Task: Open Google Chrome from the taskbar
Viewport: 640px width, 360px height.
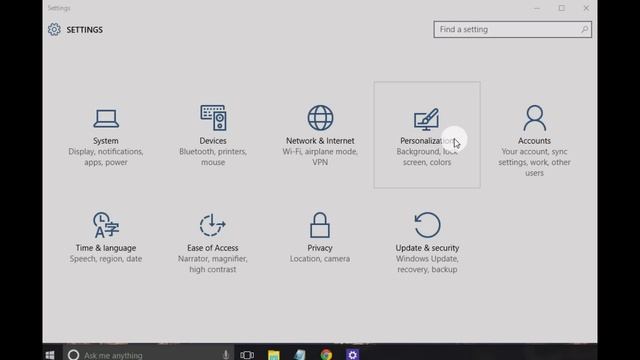Action: tap(326, 355)
